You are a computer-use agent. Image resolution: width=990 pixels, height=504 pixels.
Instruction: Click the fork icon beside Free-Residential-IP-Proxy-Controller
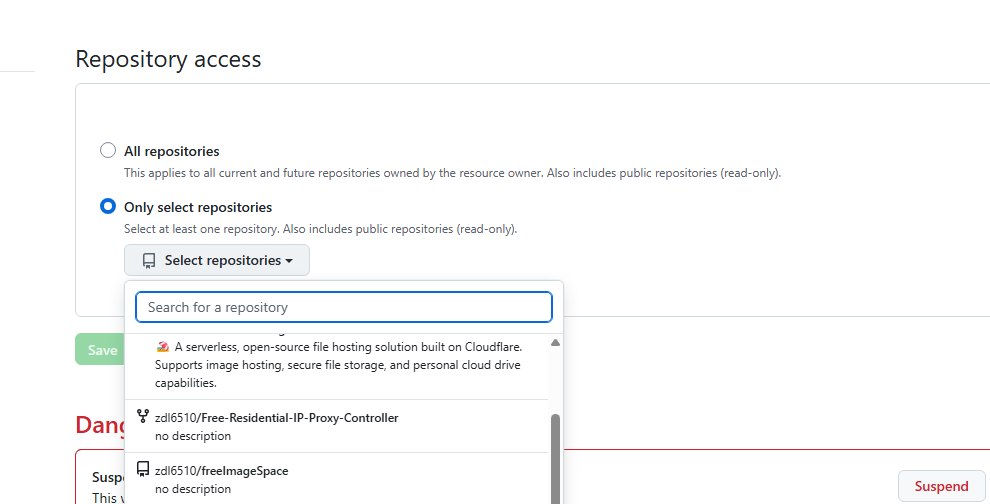(x=143, y=416)
